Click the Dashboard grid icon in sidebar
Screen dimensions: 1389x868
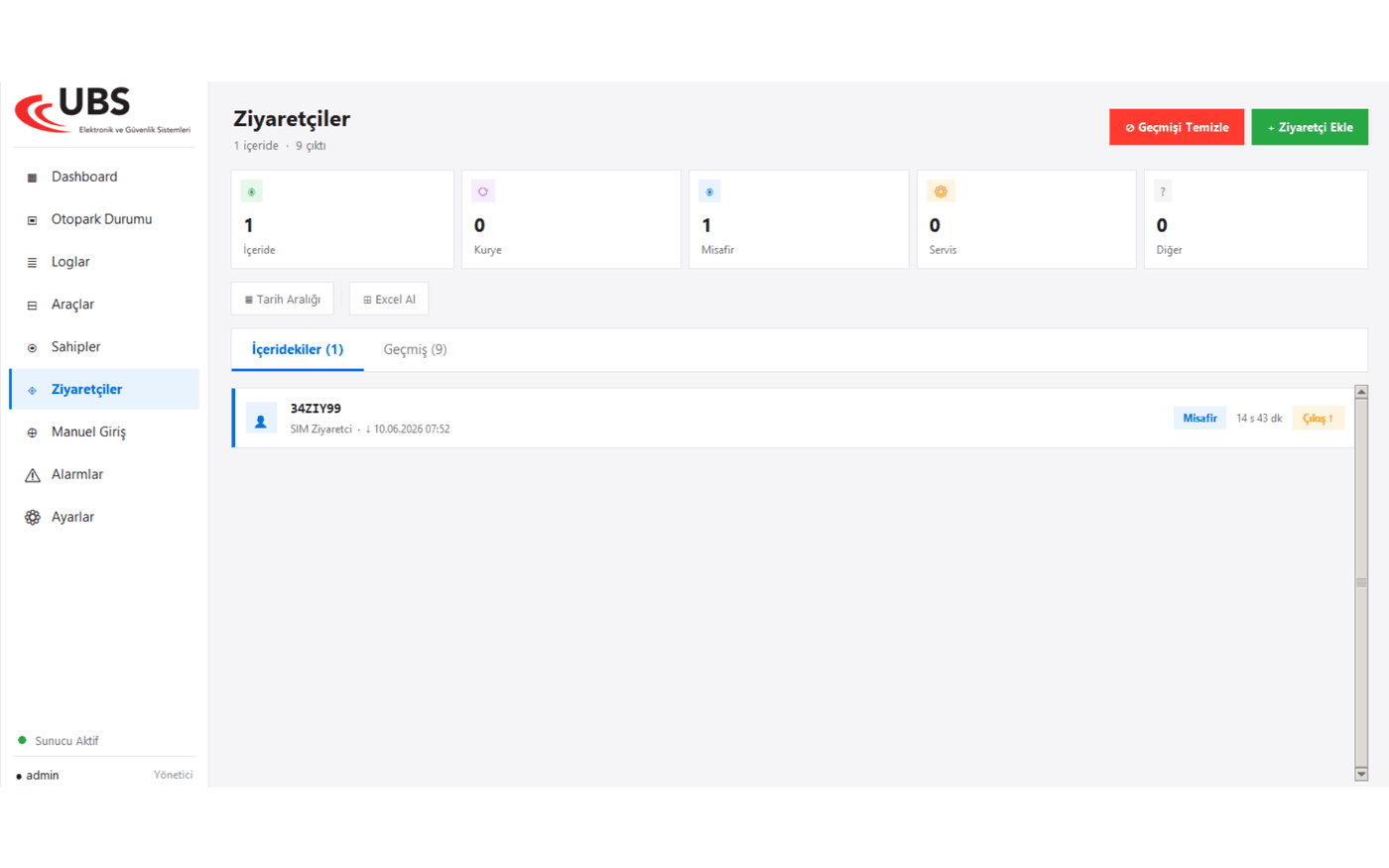coord(32,178)
